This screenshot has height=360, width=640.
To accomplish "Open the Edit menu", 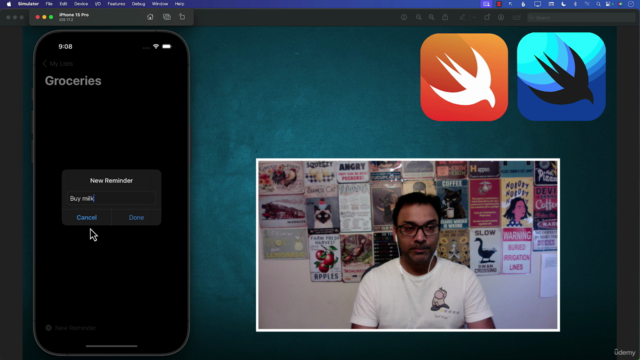I will point(63,4).
